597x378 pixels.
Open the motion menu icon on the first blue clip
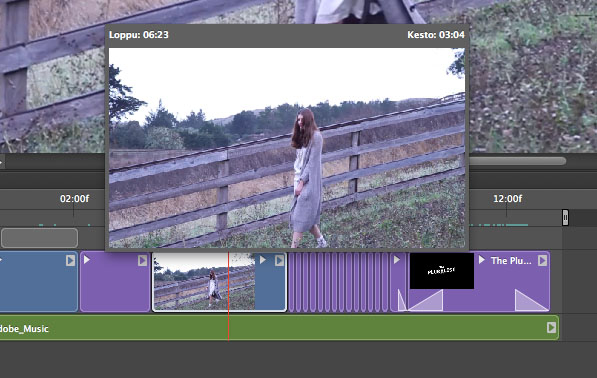pos(70,260)
